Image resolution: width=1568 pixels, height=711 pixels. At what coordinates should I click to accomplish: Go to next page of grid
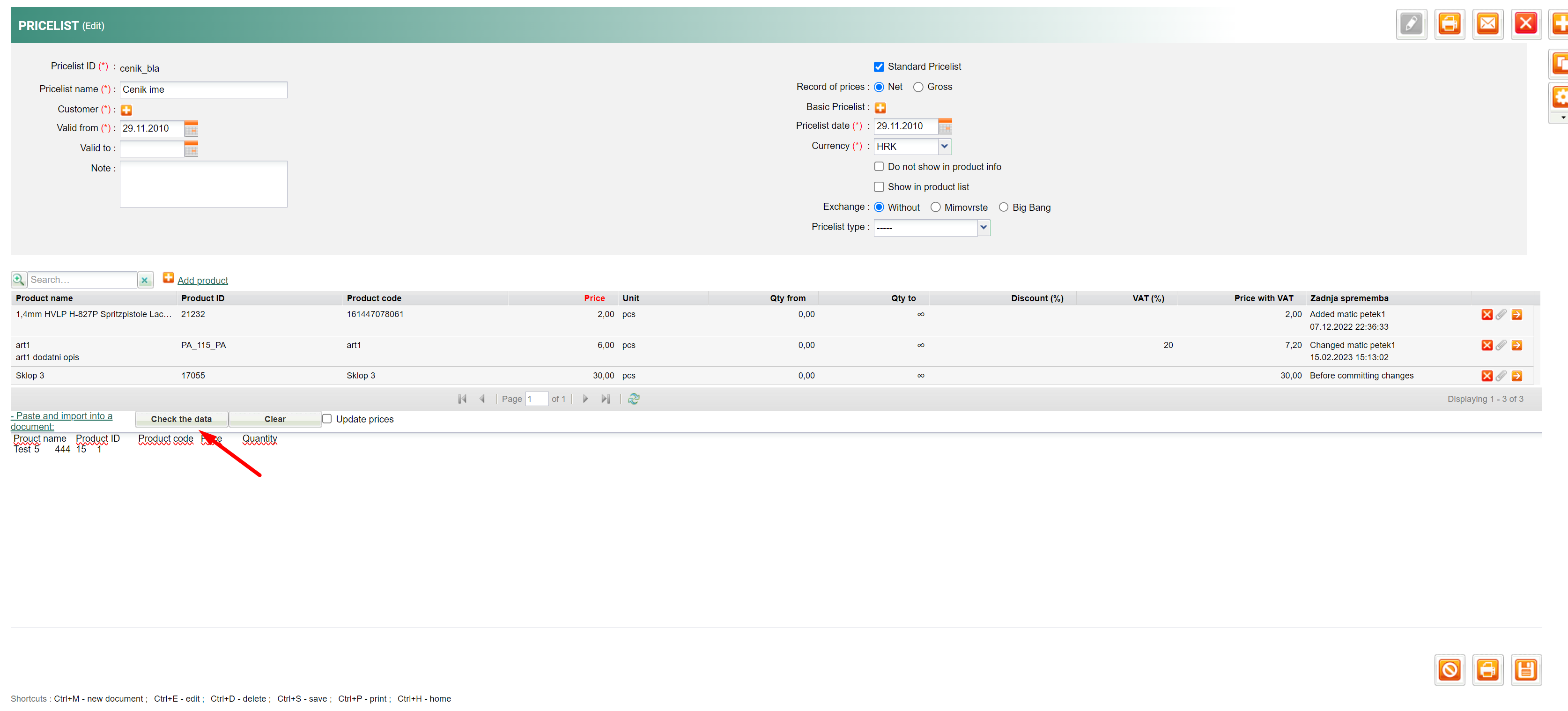[x=585, y=399]
